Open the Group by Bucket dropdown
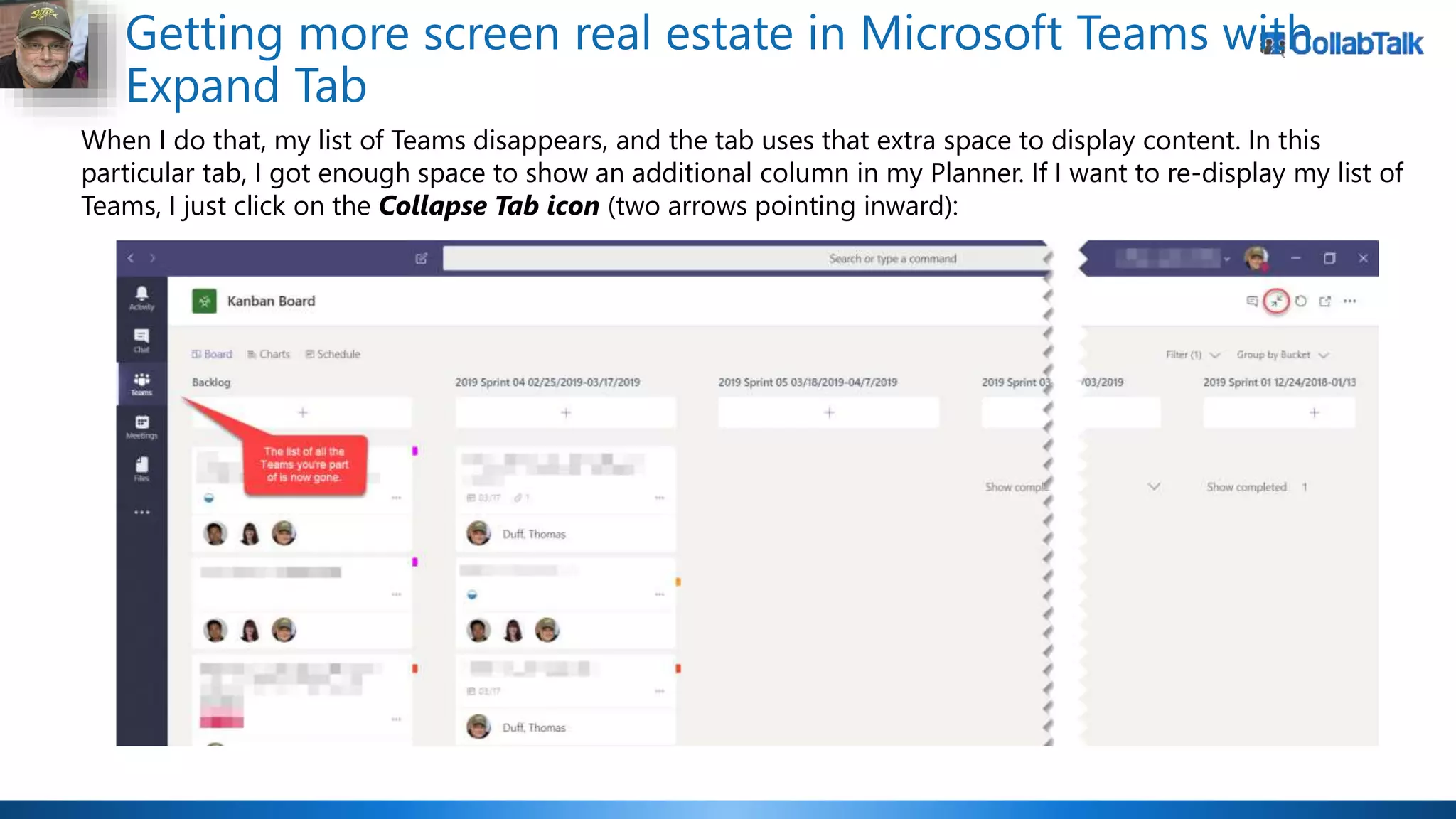Image resolution: width=1456 pixels, height=819 pixels. click(1283, 355)
